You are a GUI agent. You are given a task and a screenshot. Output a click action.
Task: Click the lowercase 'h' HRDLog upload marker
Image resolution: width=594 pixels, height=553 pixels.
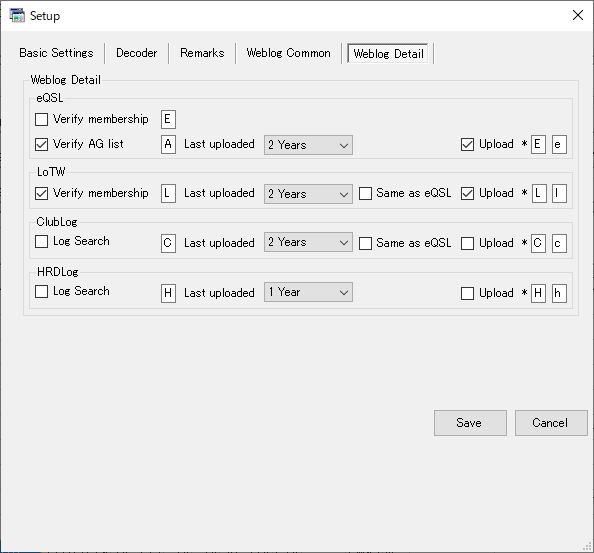pyautogui.click(x=559, y=293)
